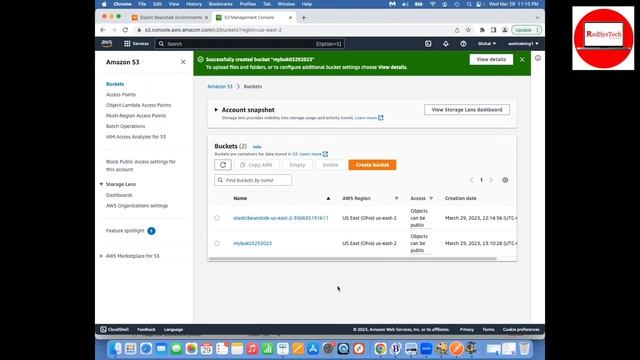Viewport: 640px width, 360px height.
Task: Click the Chrome Update button
Action: click(526, 30)
